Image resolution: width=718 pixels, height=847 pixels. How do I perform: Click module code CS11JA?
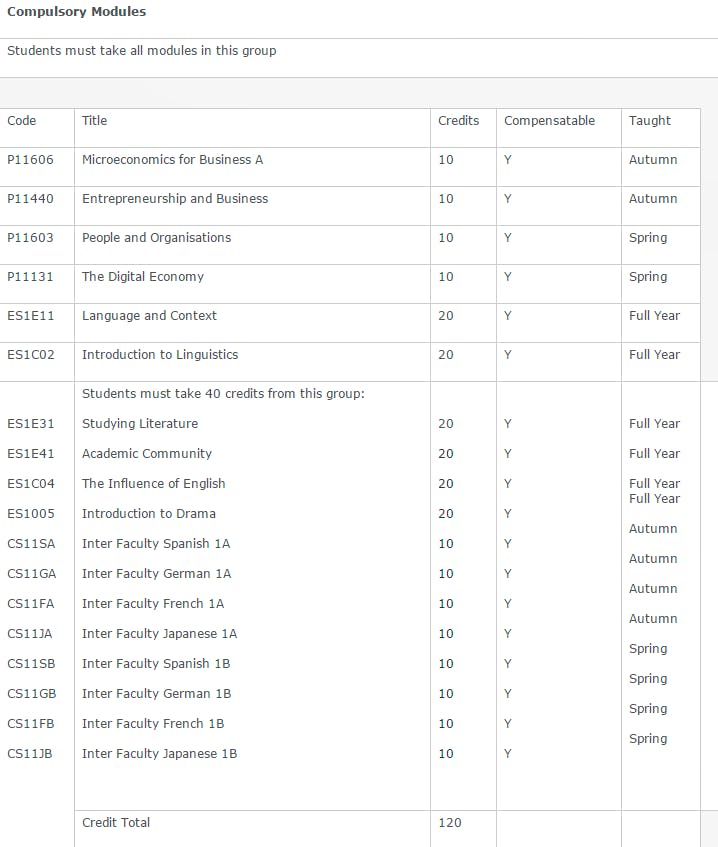pyautogui.click(x=30, y=634)
